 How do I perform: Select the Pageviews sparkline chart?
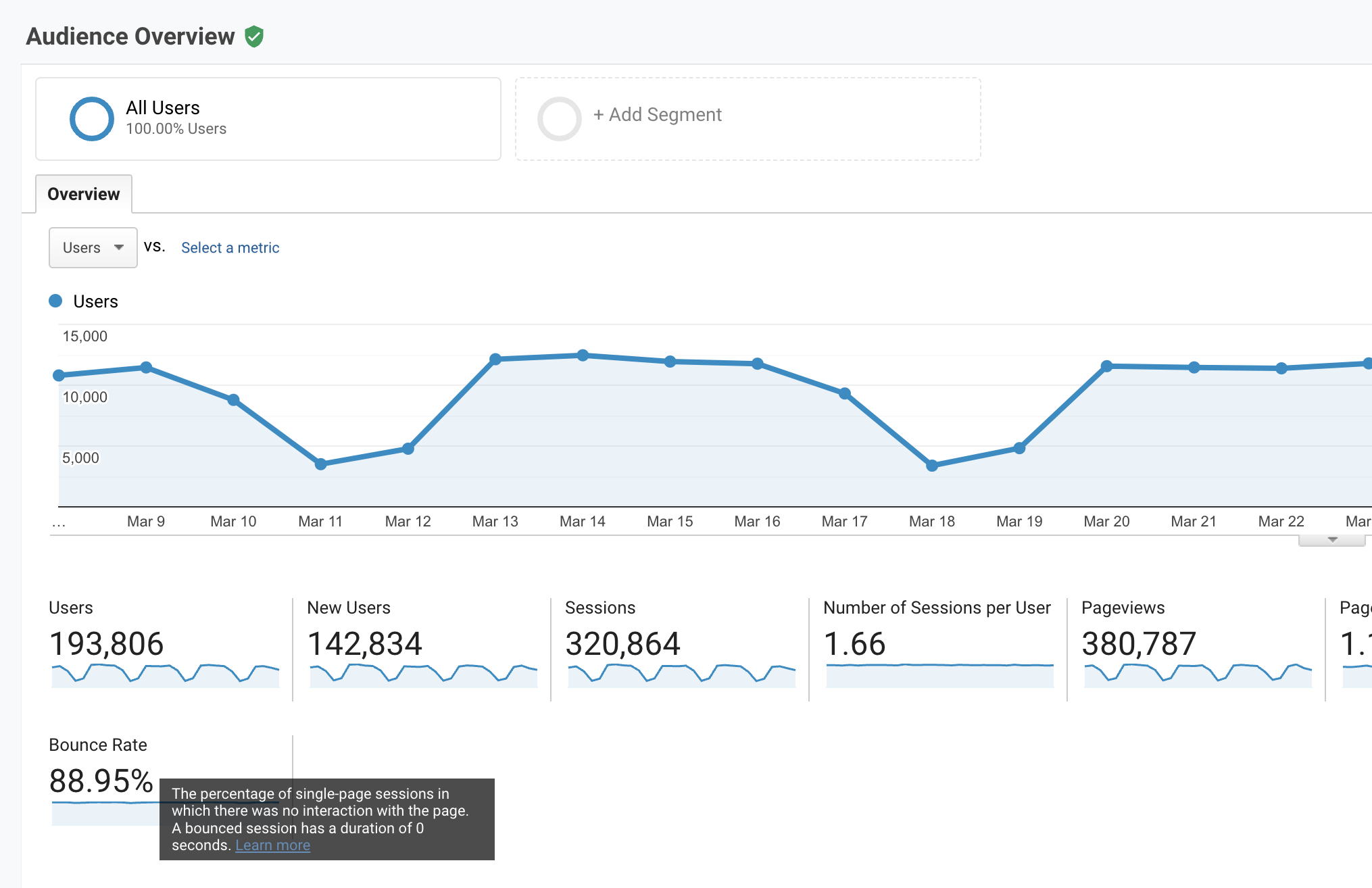pos(1198,675)
